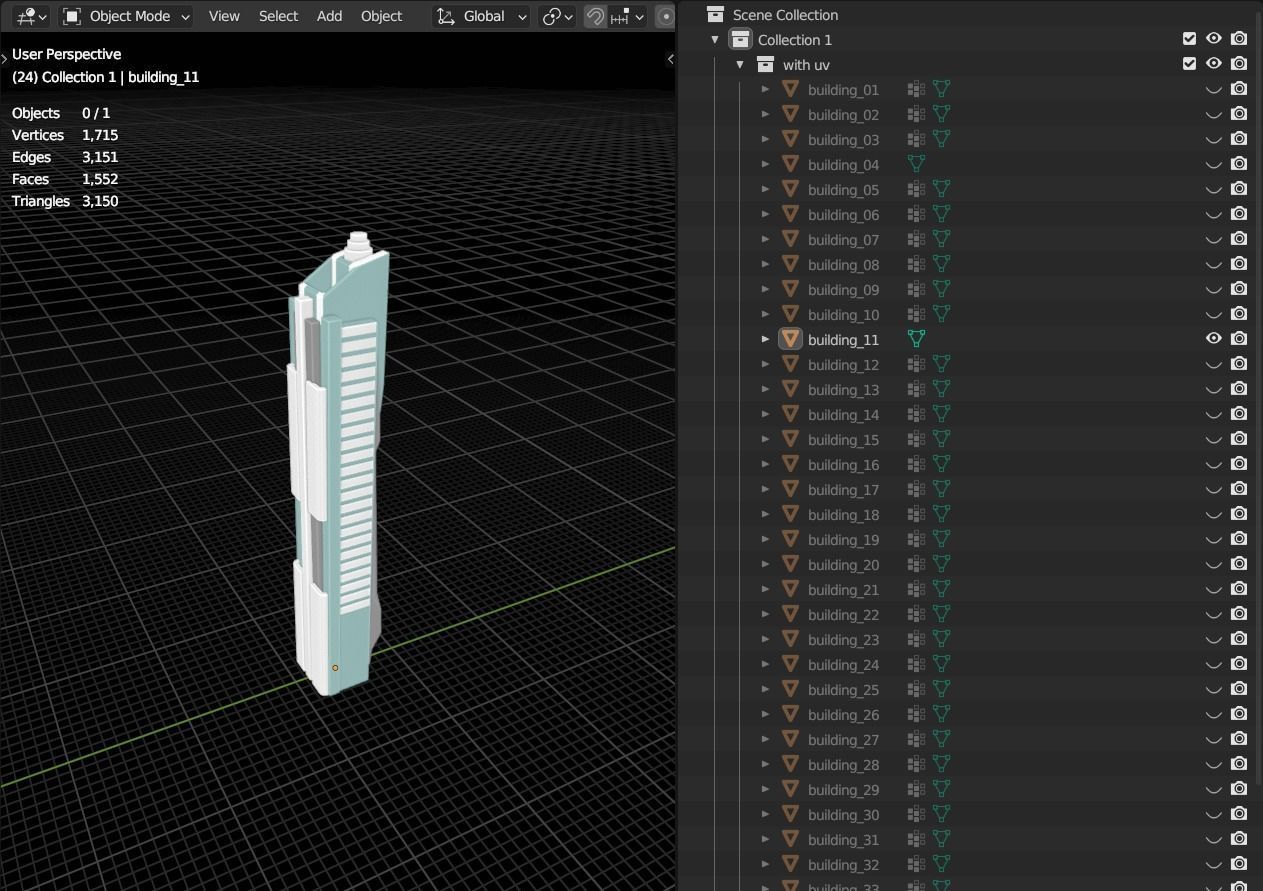Viewport: 1263px width, 891px height.
Task: Open the Object Mode dropdown
Action: point(126,16)
